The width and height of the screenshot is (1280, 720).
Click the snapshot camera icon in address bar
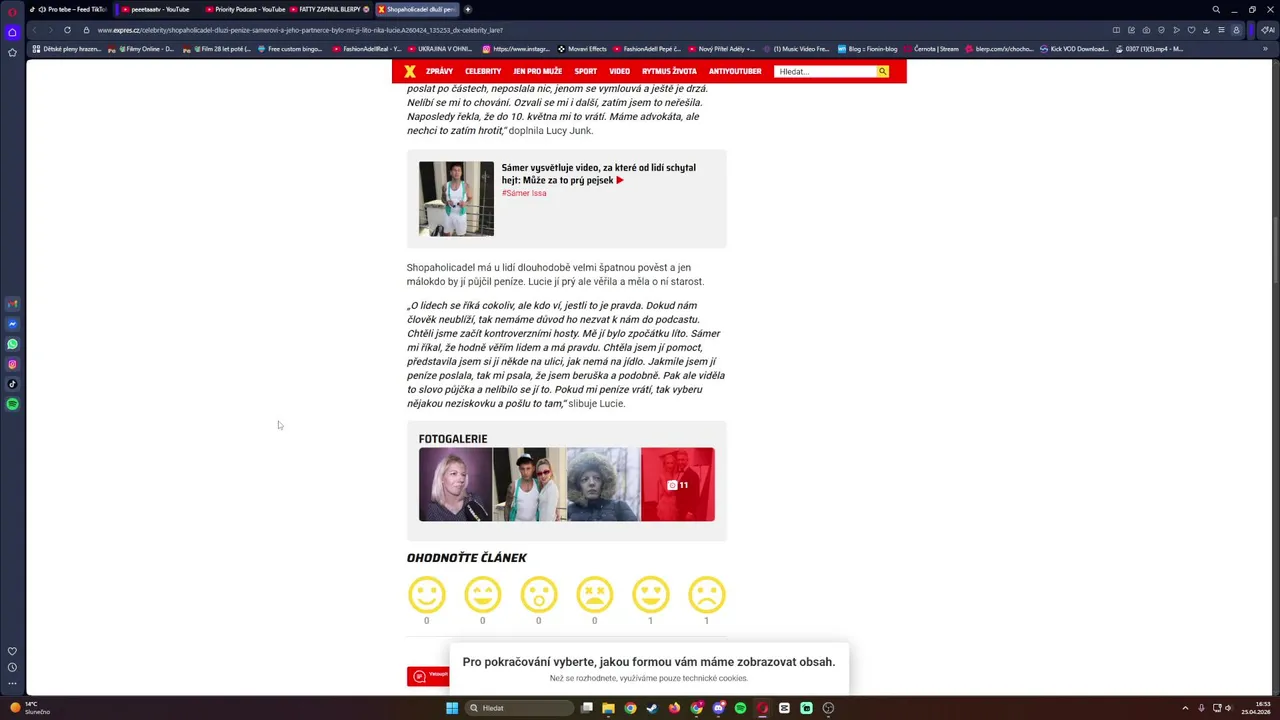coord(1146,30)
